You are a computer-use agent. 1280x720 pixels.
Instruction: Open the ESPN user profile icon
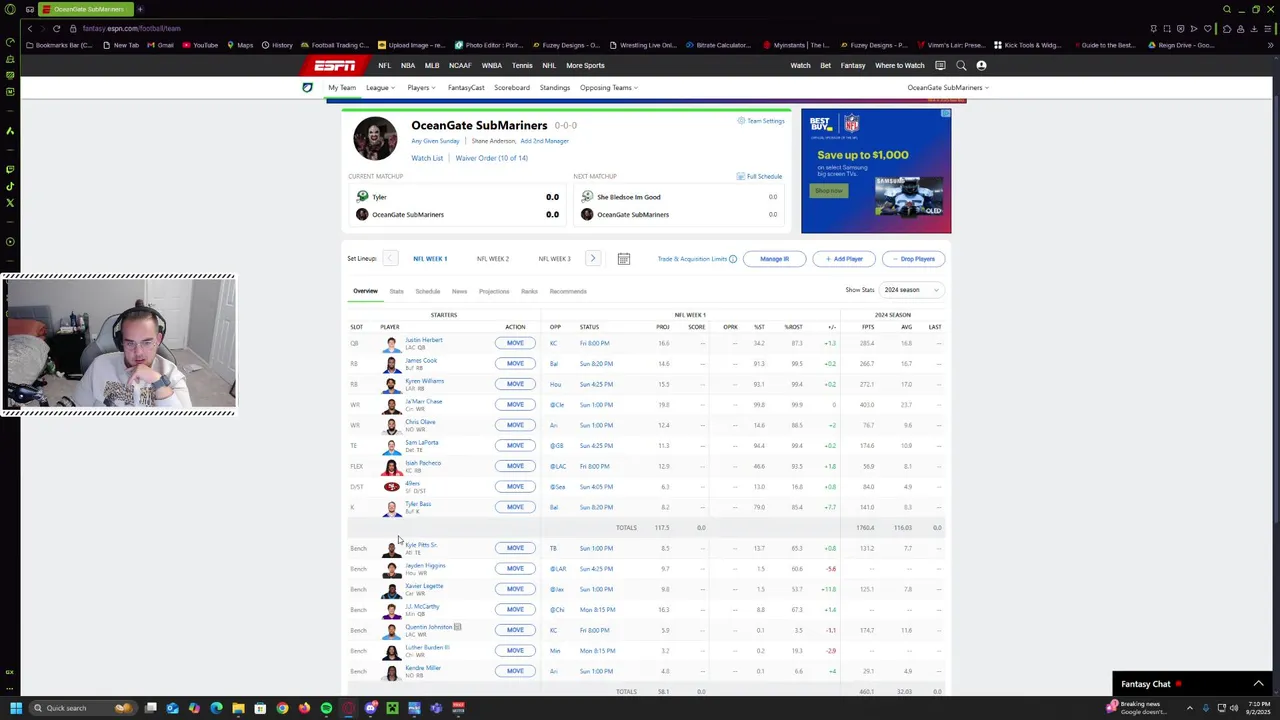(x=981, y=66)
